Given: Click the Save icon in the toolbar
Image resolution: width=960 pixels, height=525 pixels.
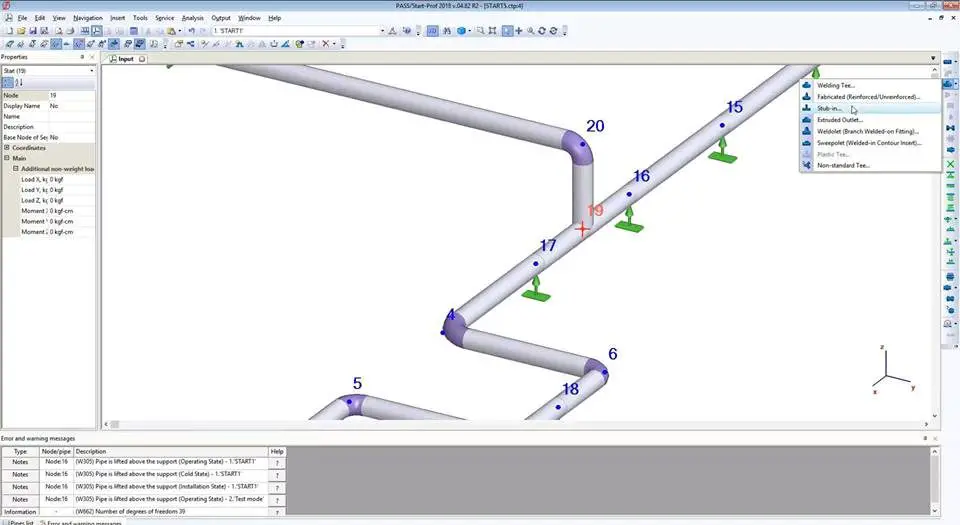Looking at the screenshot, I should [x=32, y=31].
